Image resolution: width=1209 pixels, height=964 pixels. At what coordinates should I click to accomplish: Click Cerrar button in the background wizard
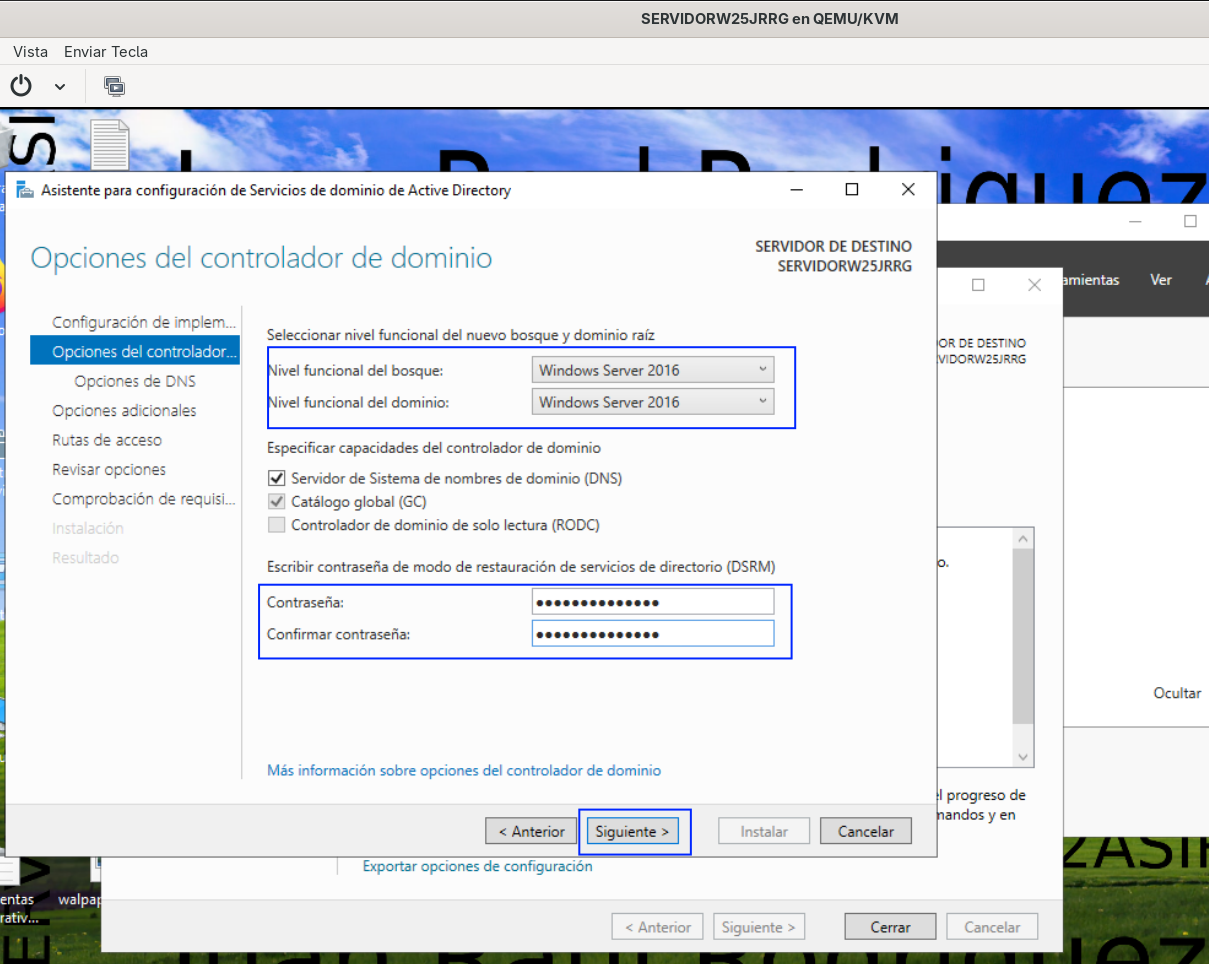pos(890,927)
